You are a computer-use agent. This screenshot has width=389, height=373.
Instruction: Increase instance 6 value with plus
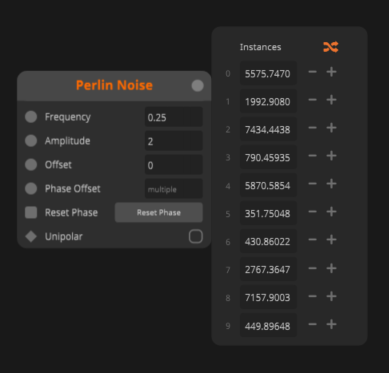[x=331, y=240]
